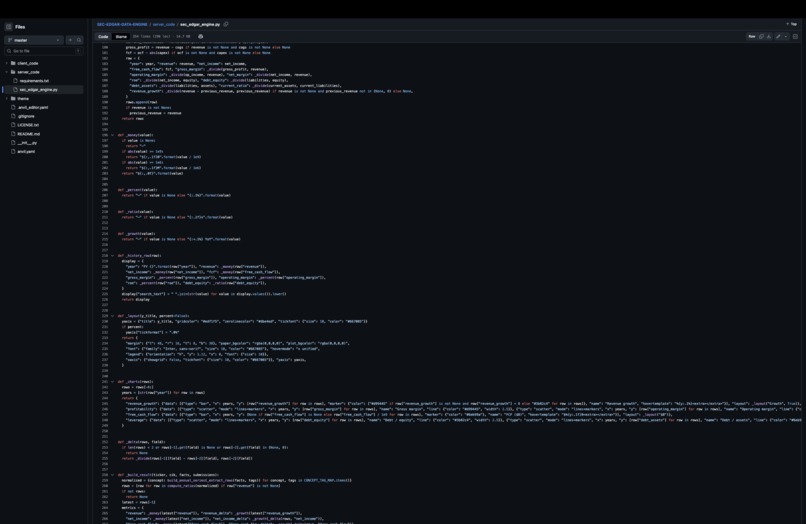The width and height of the screenshot is (806, 524).
Task: Jump to Top of file
Action: pyautogui.click(x=792, y=24)
